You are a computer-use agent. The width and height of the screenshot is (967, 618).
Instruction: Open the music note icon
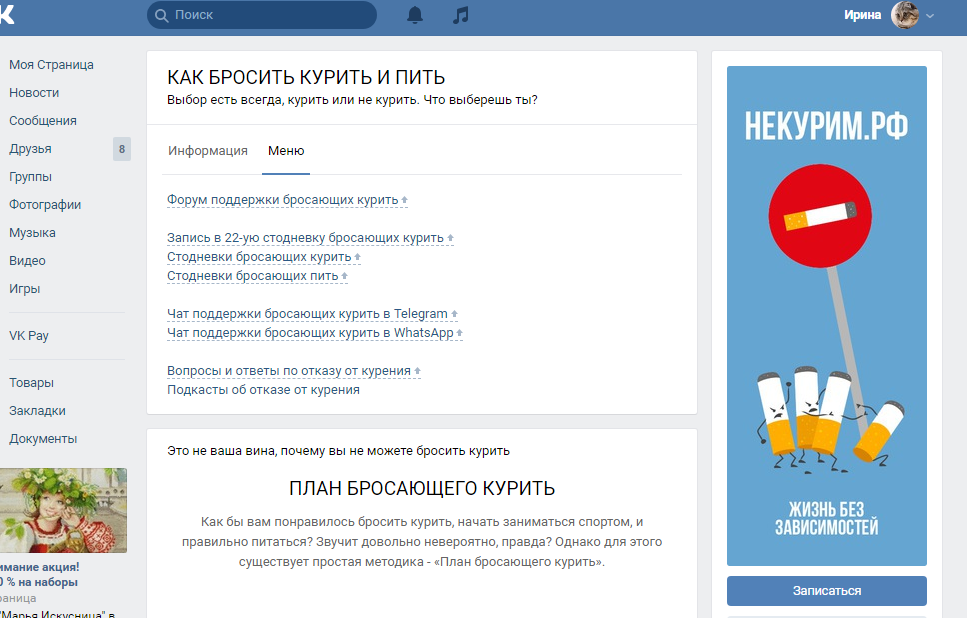coord(460,15)
